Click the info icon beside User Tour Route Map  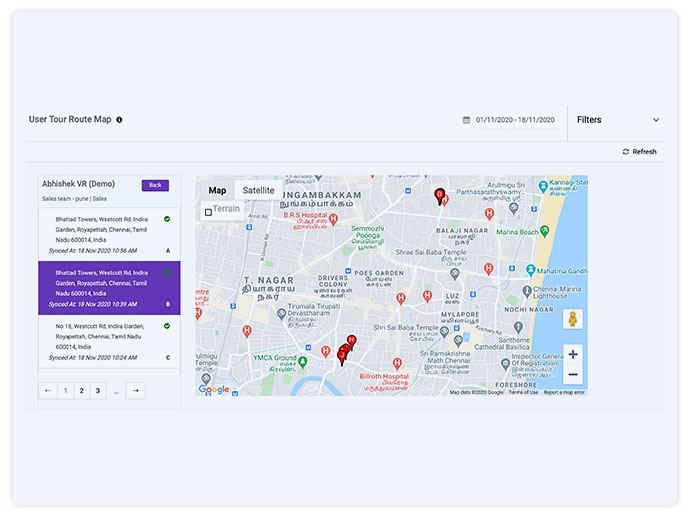(119, 119)
